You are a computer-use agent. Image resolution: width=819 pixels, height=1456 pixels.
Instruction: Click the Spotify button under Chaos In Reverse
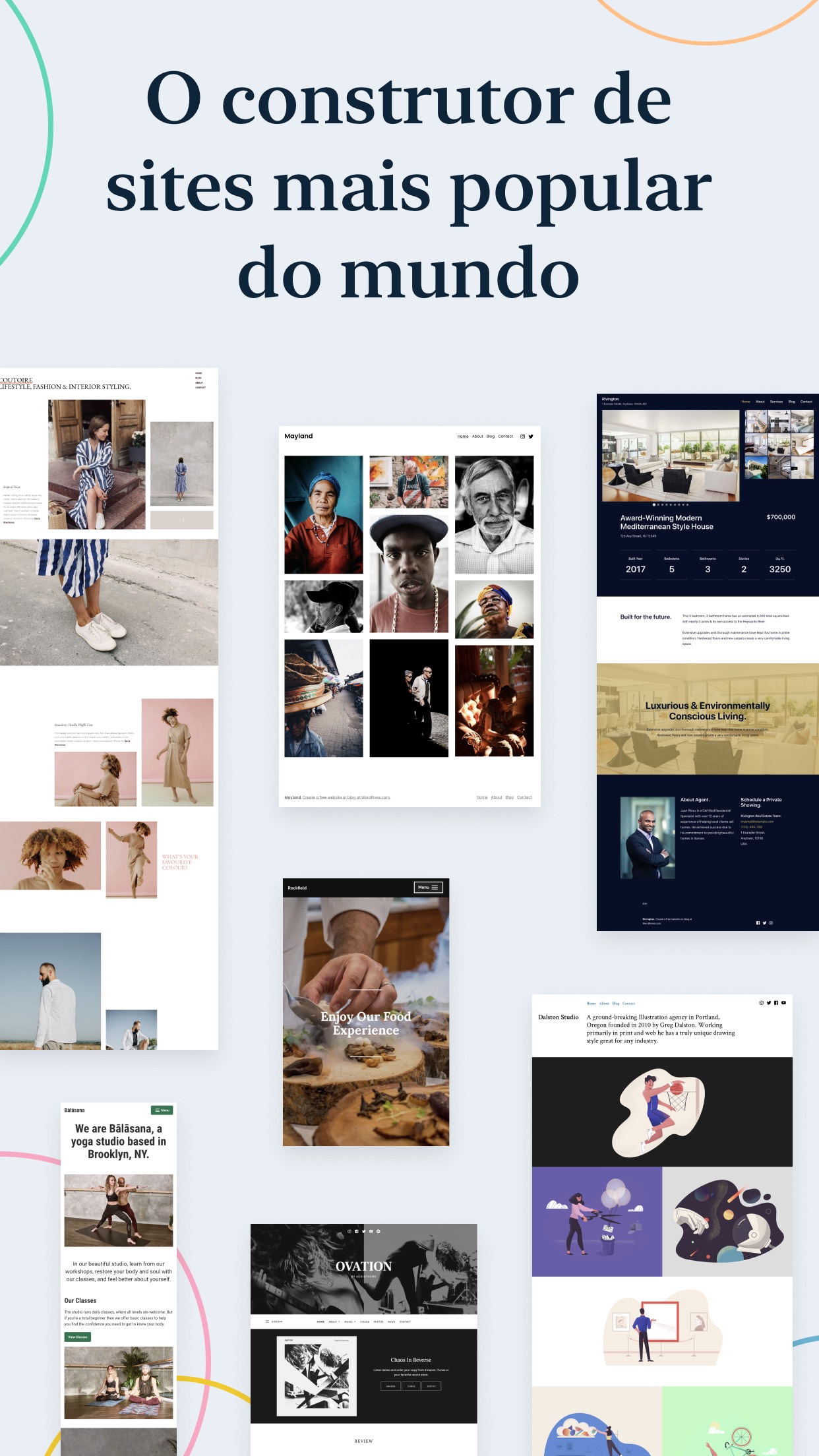pos(431,1386)
